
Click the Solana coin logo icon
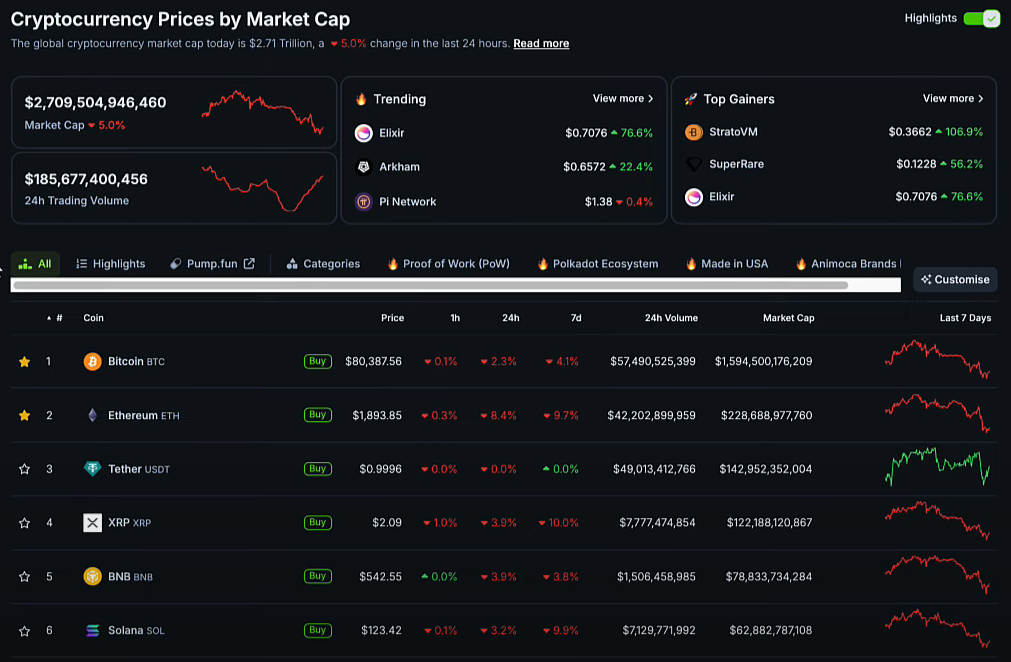[x=92, y=631]
